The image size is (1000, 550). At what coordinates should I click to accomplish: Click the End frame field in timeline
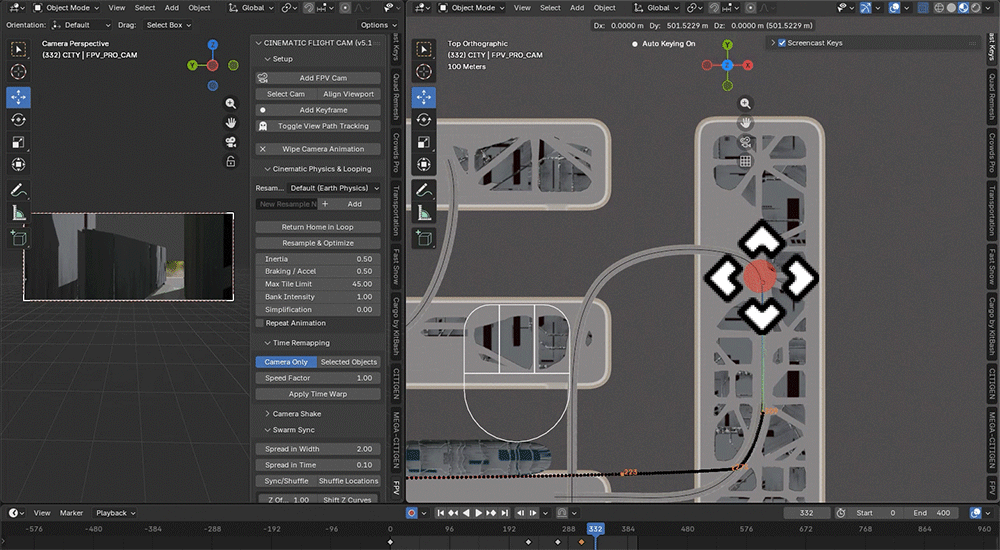(932, 513)
